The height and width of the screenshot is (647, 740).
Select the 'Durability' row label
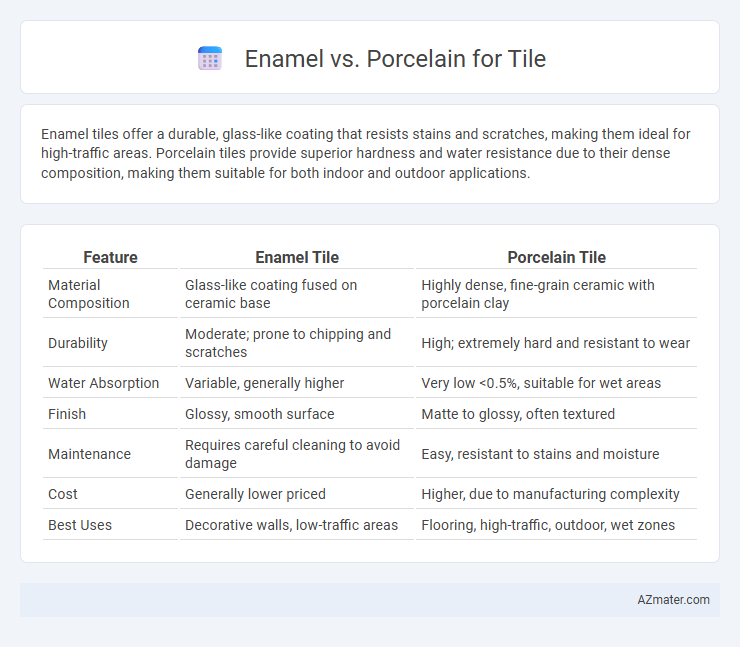[78, 343]
